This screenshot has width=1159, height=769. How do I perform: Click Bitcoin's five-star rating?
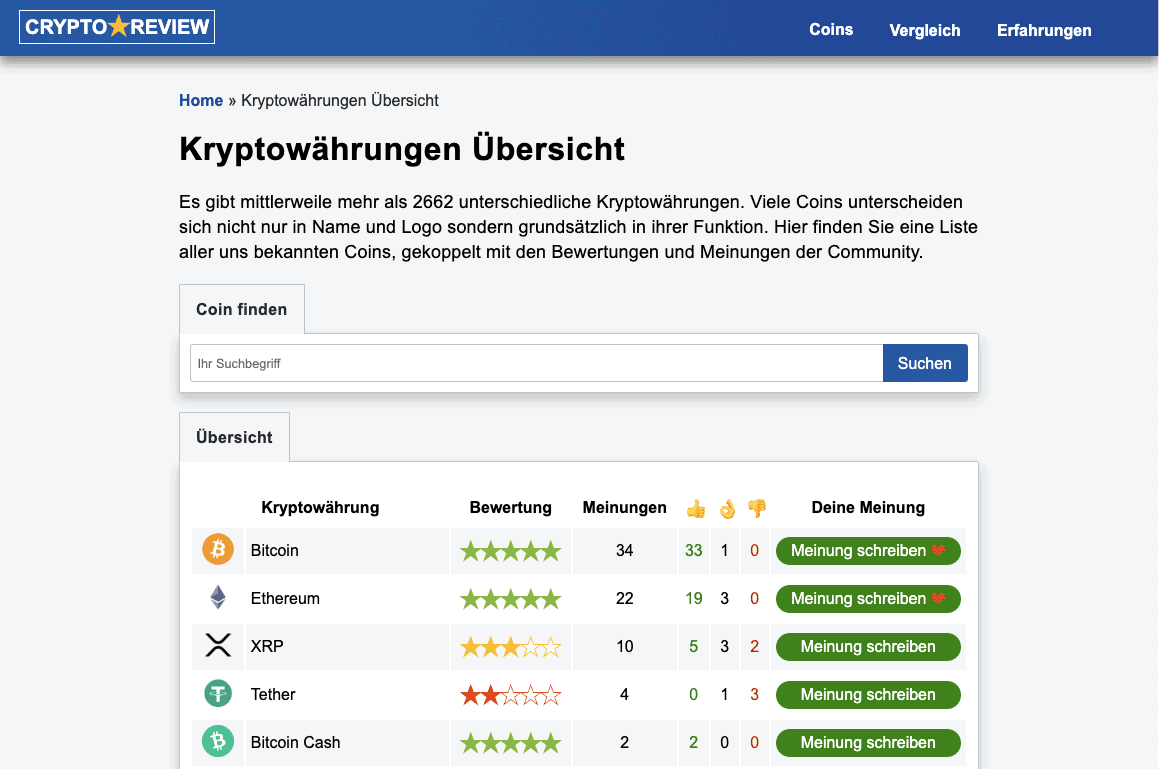[x=511, y=551]
